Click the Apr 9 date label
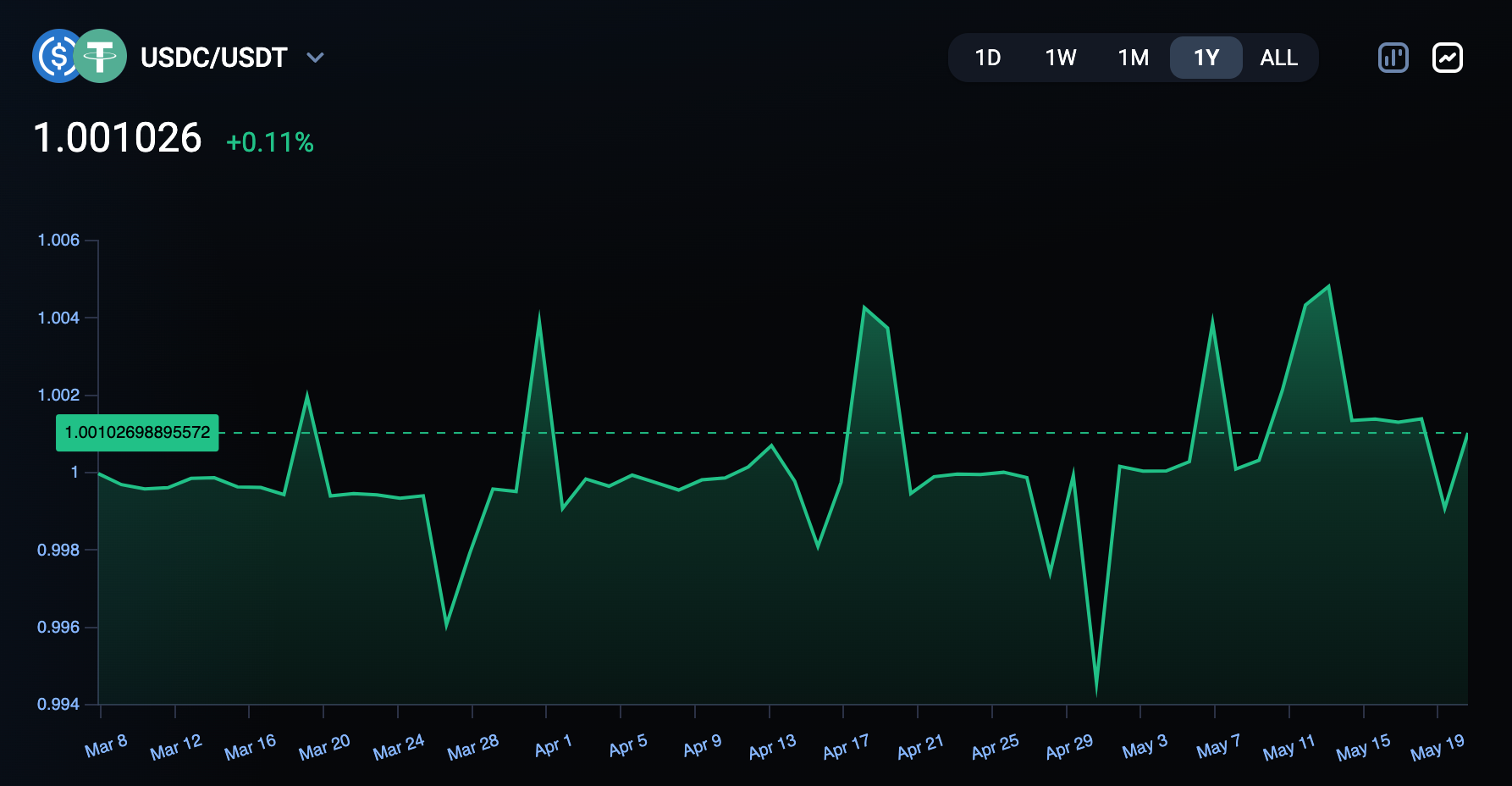 coord(703,746)
